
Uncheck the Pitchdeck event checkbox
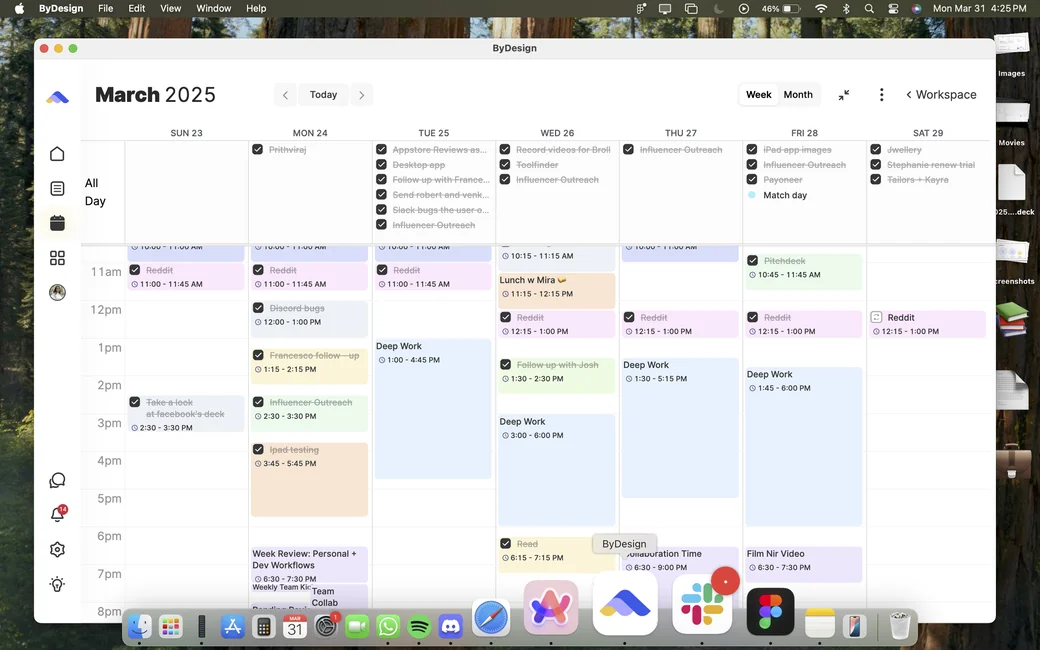click(x=752, y=261)
